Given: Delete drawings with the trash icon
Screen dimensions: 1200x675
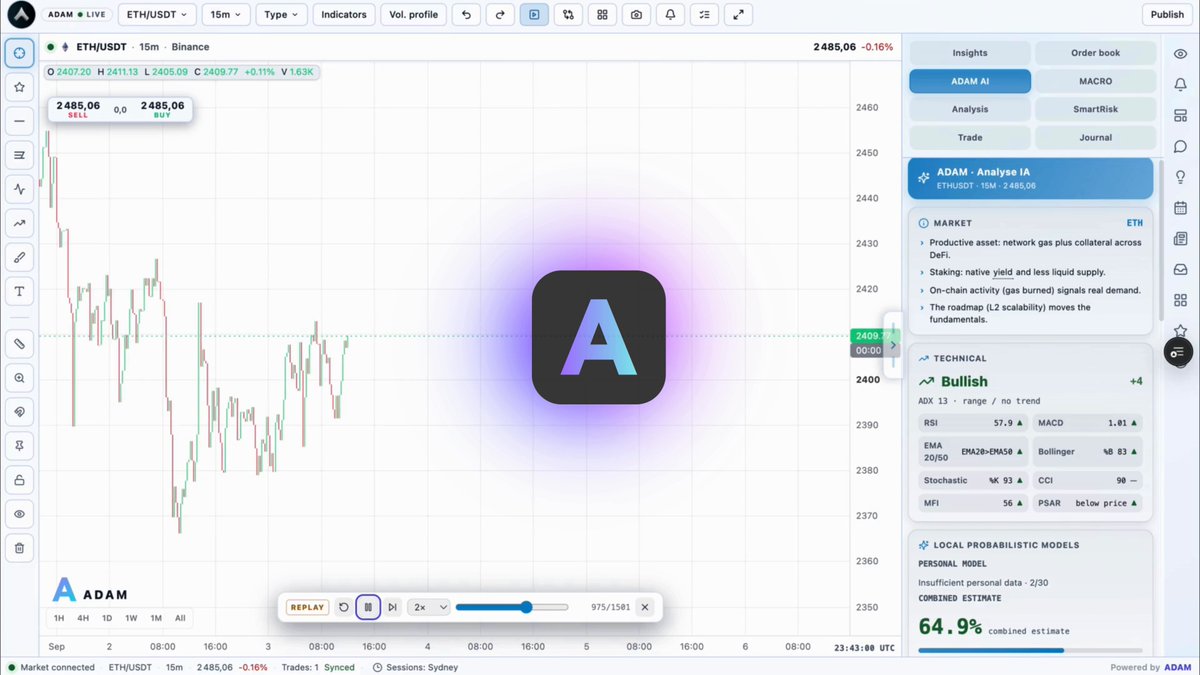Looking at the screenshot, I should point(19,548).
